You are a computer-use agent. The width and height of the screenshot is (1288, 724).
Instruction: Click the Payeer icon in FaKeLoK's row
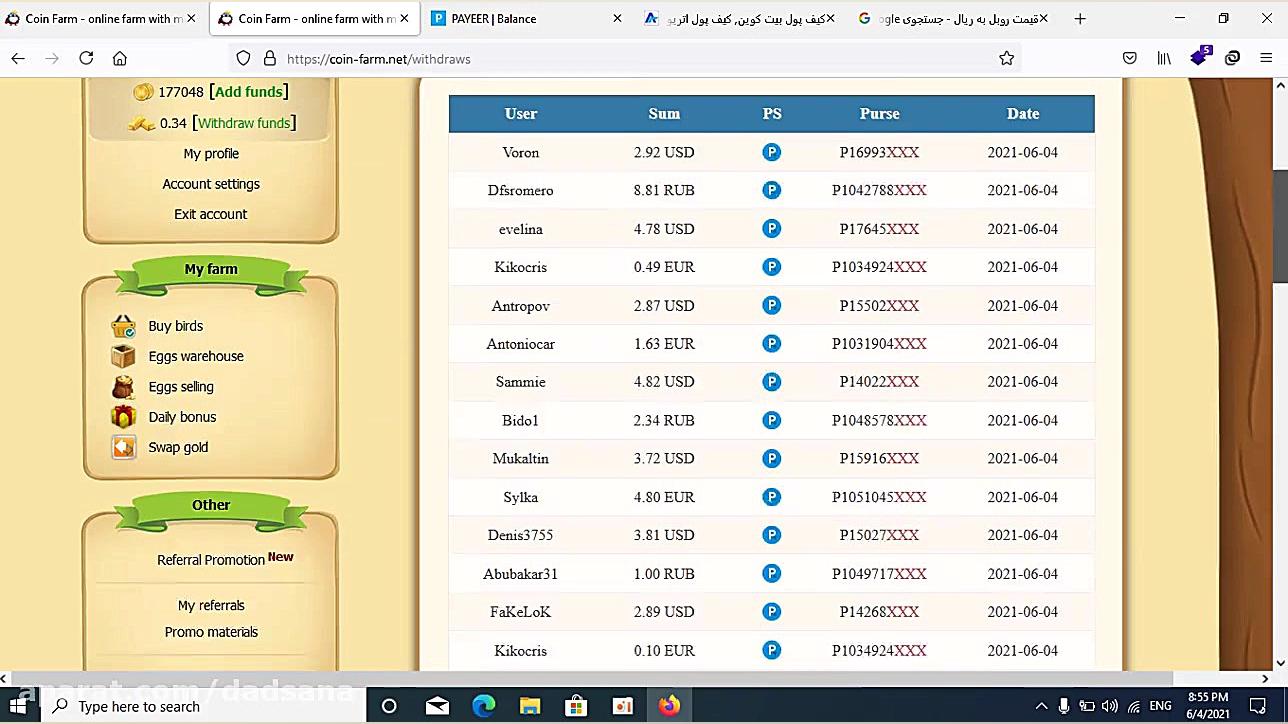(771, 611)
